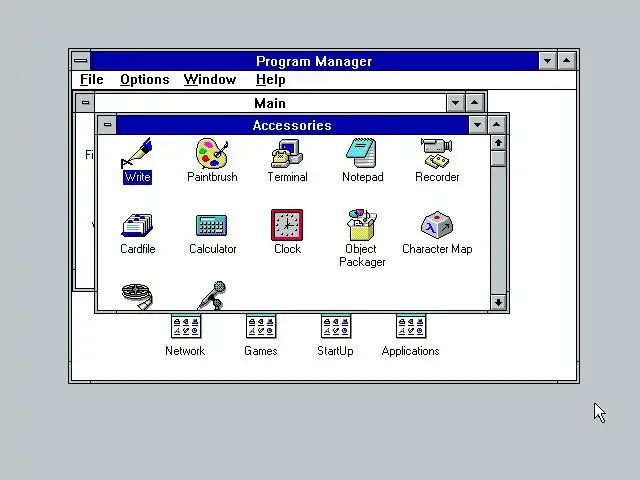
Task: Click the Recorder label text
Action: (437, 177)
